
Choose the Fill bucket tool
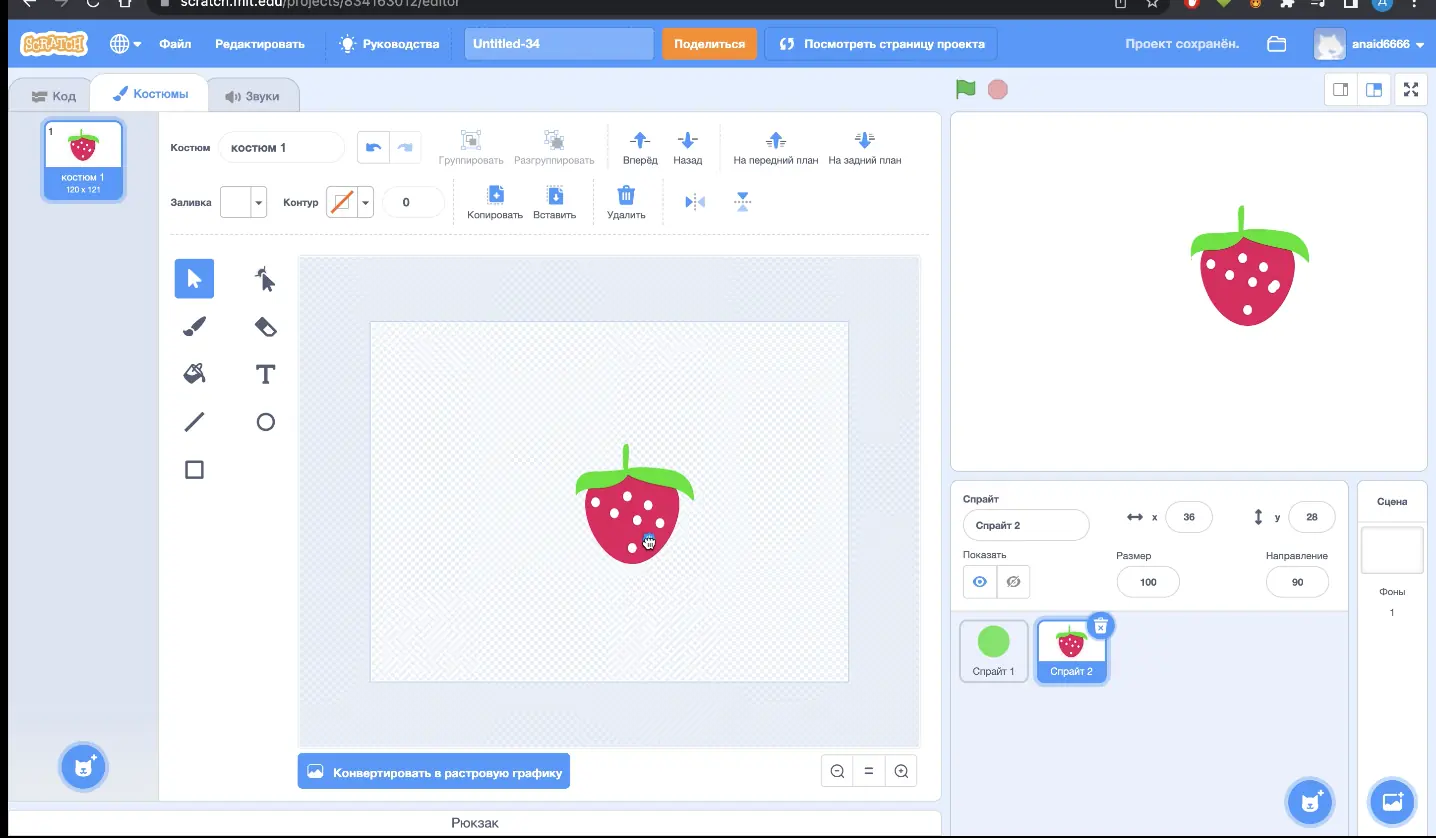point(194,374)
